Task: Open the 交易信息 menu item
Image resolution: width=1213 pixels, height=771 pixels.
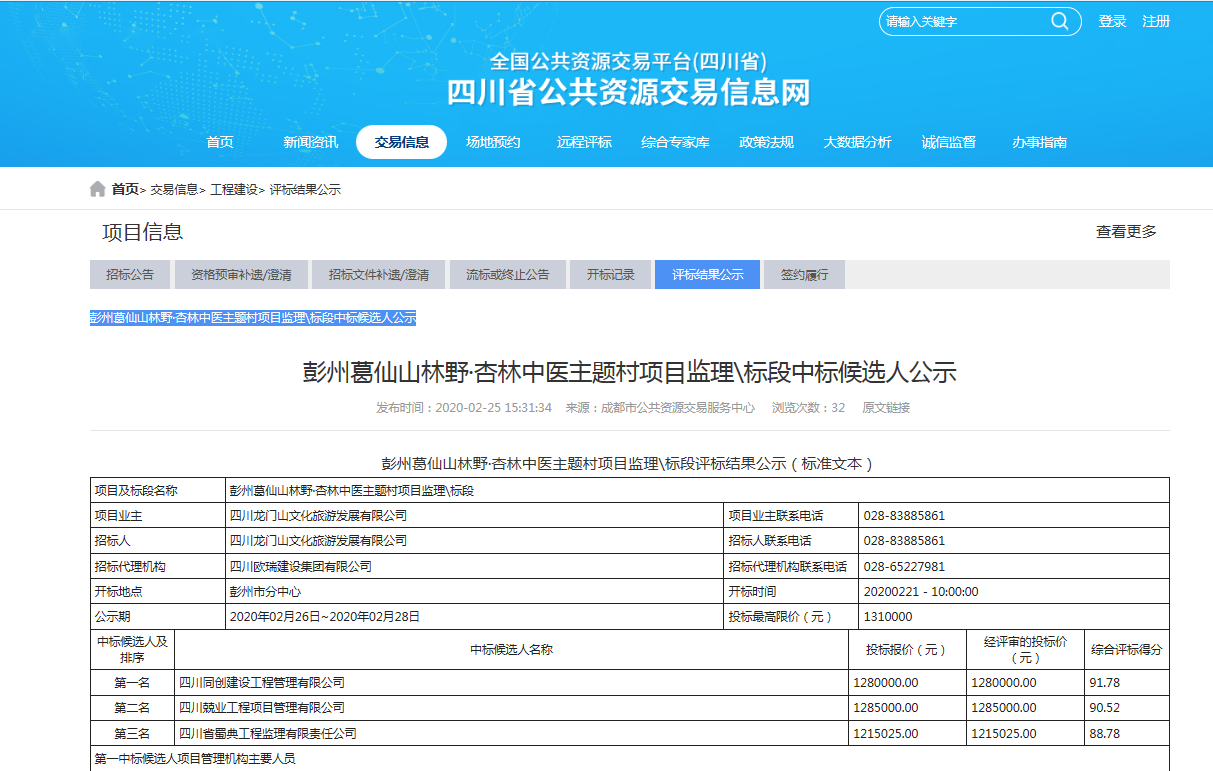Action: [x=401, y=142]
